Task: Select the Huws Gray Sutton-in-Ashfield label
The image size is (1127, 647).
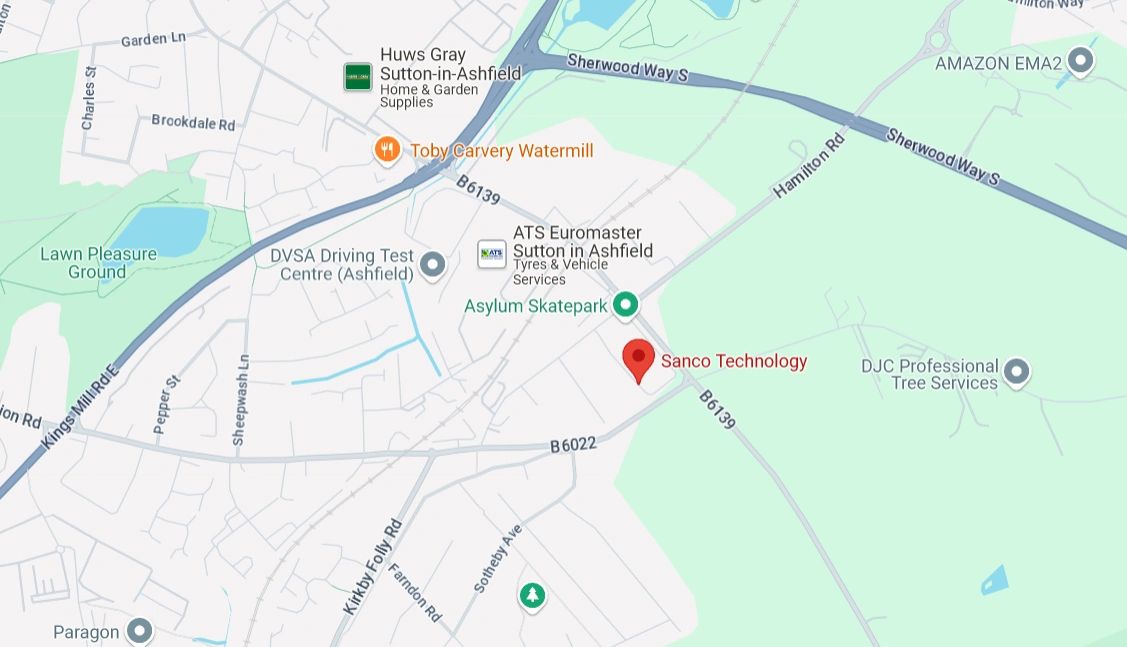Action: coord(451,64)
